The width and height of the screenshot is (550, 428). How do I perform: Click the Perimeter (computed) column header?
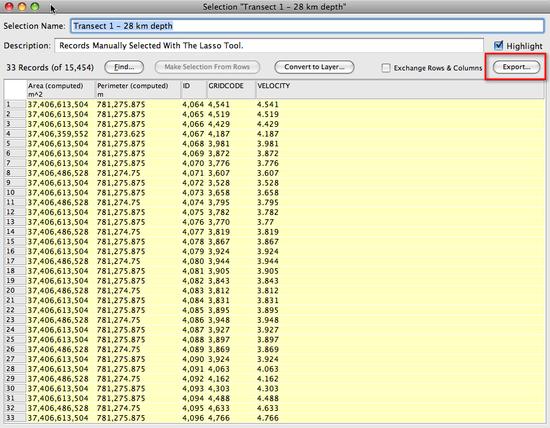138,90
